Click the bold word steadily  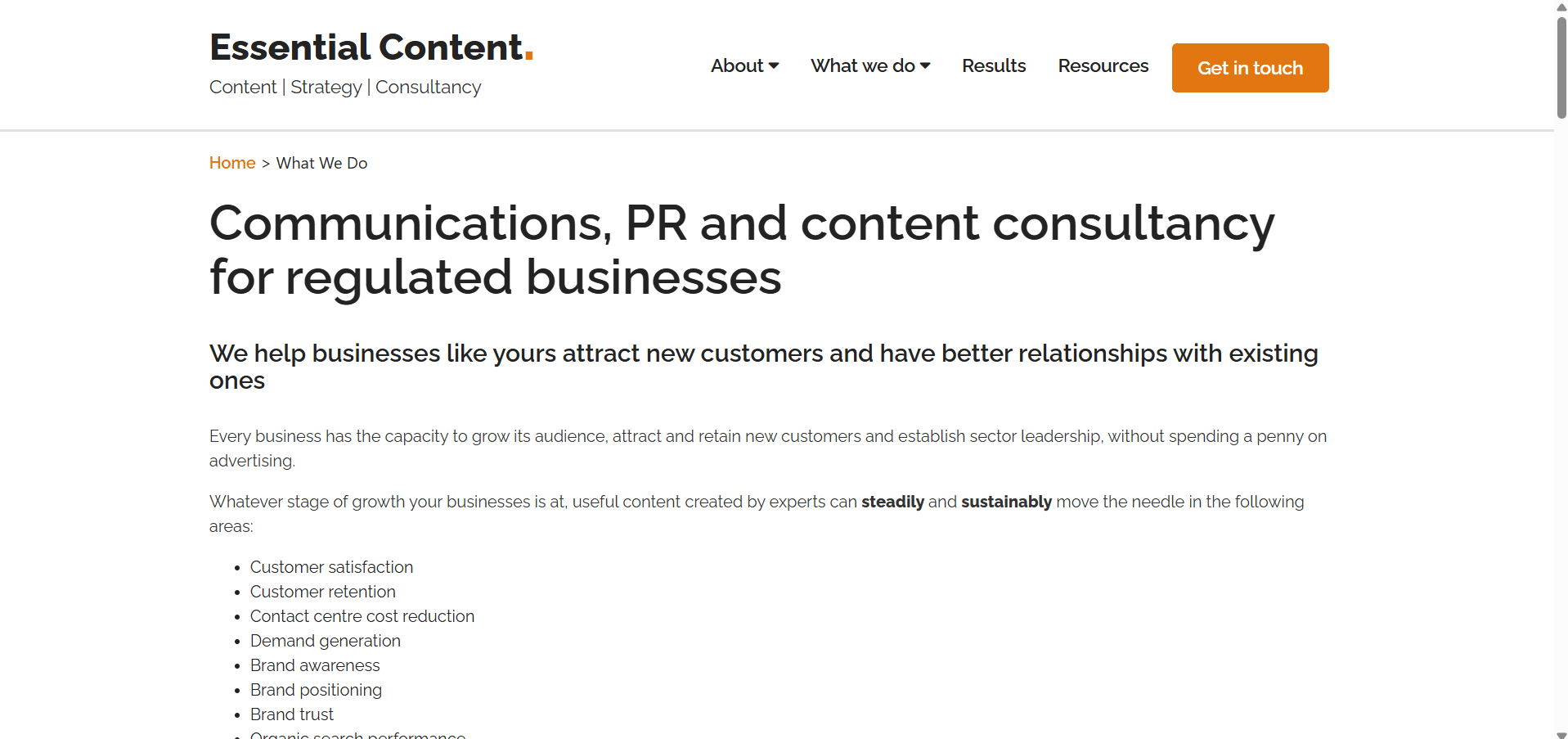pos(892,502)
